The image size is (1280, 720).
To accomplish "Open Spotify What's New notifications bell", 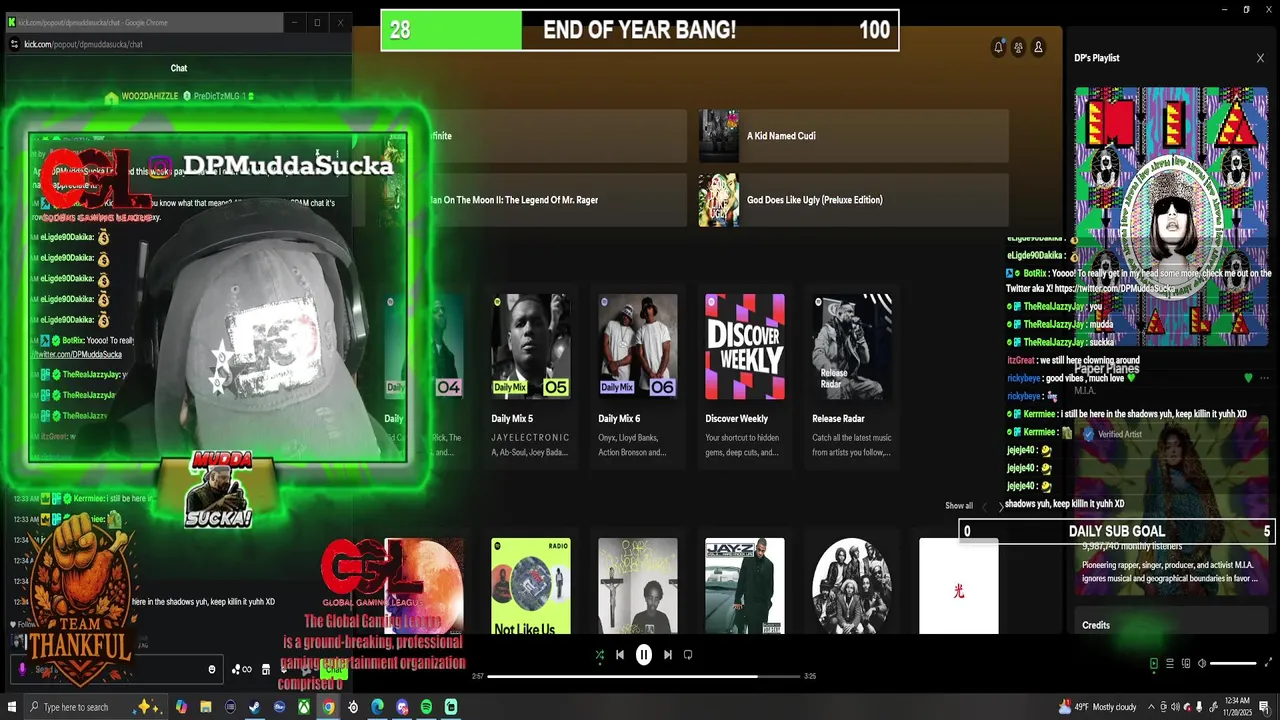I will pyautogui.click(x=998, y=47).
